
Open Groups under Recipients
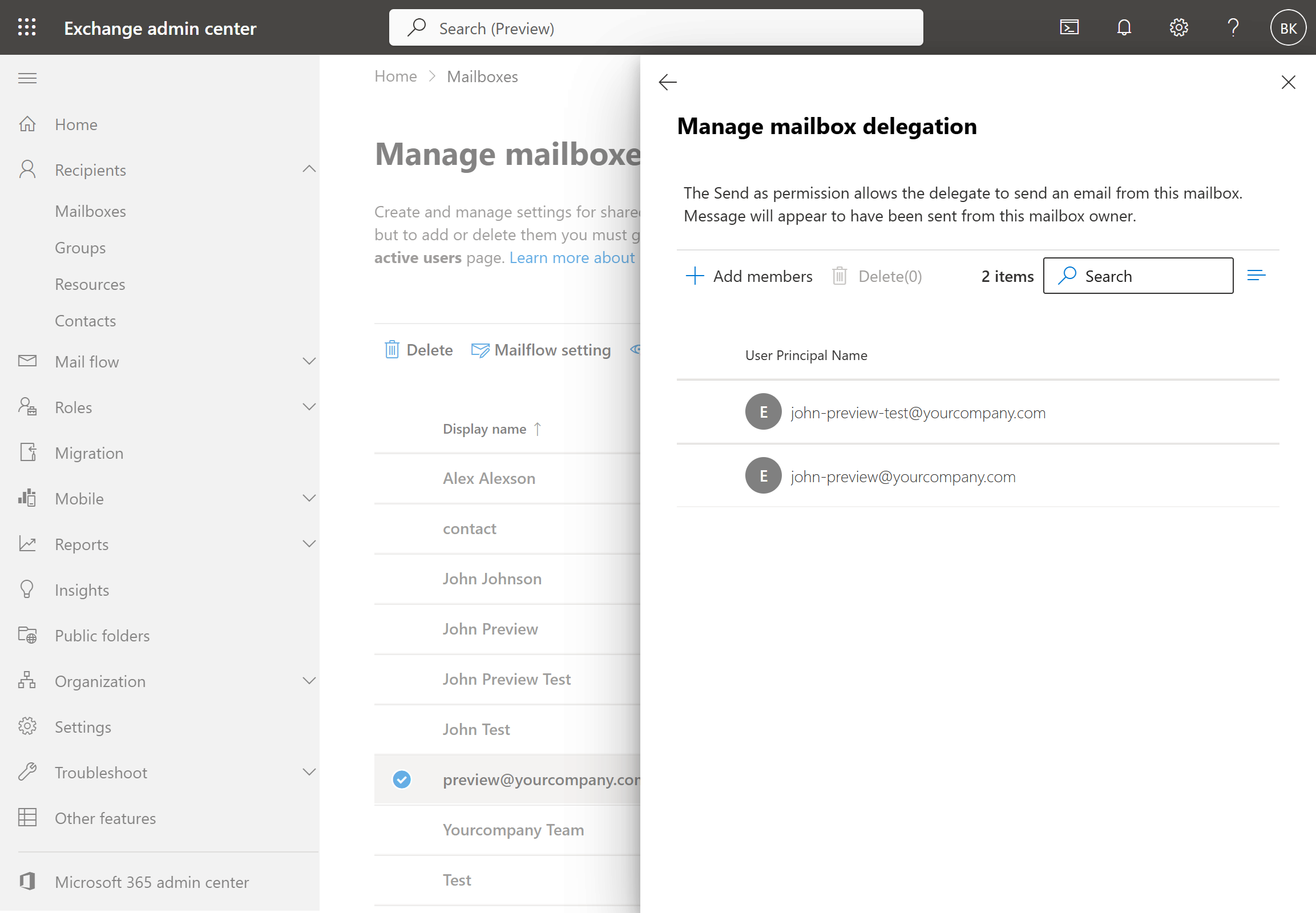coord(80,248)
